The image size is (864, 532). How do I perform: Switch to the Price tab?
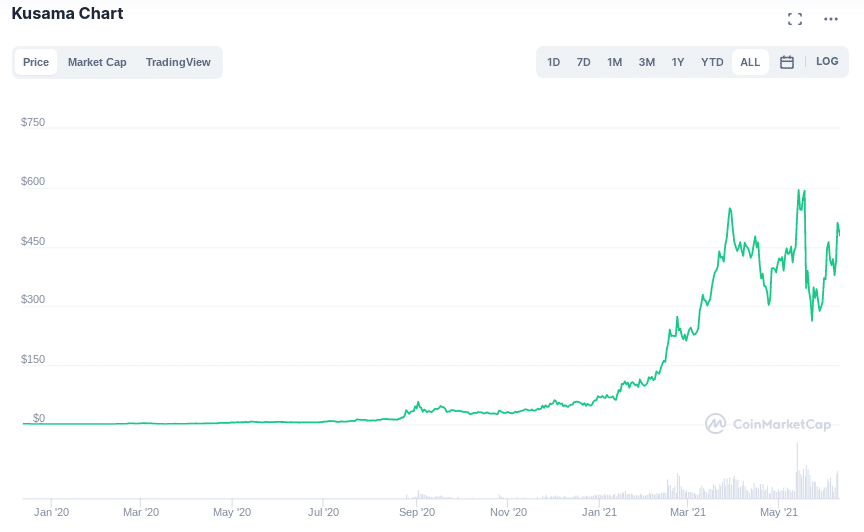coord(36,62)
